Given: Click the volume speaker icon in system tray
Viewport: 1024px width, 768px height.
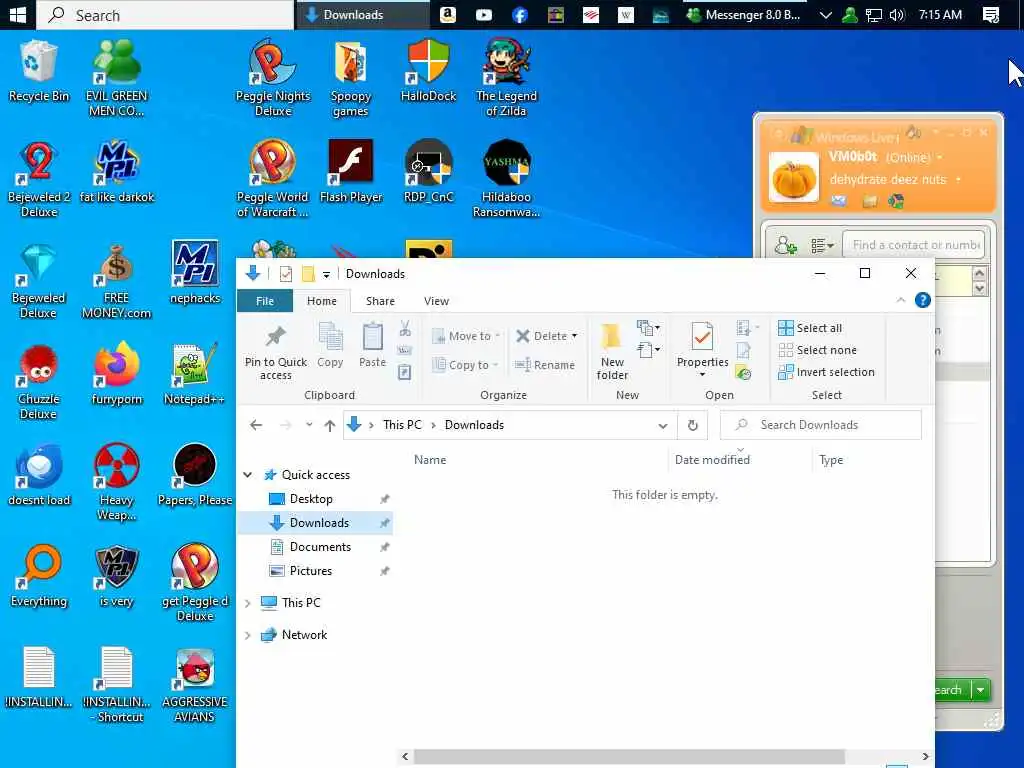Looking at the screenshot, I should click(897, 14).
